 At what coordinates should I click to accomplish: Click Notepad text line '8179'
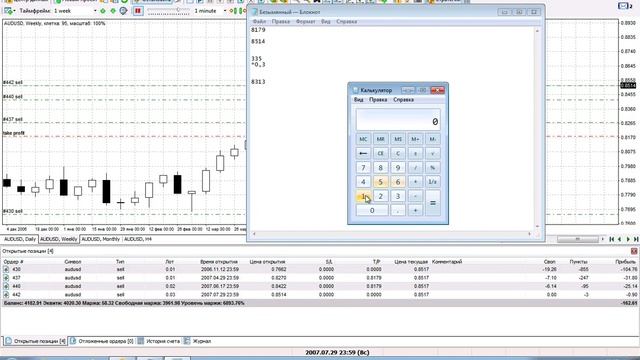point(258,30)
